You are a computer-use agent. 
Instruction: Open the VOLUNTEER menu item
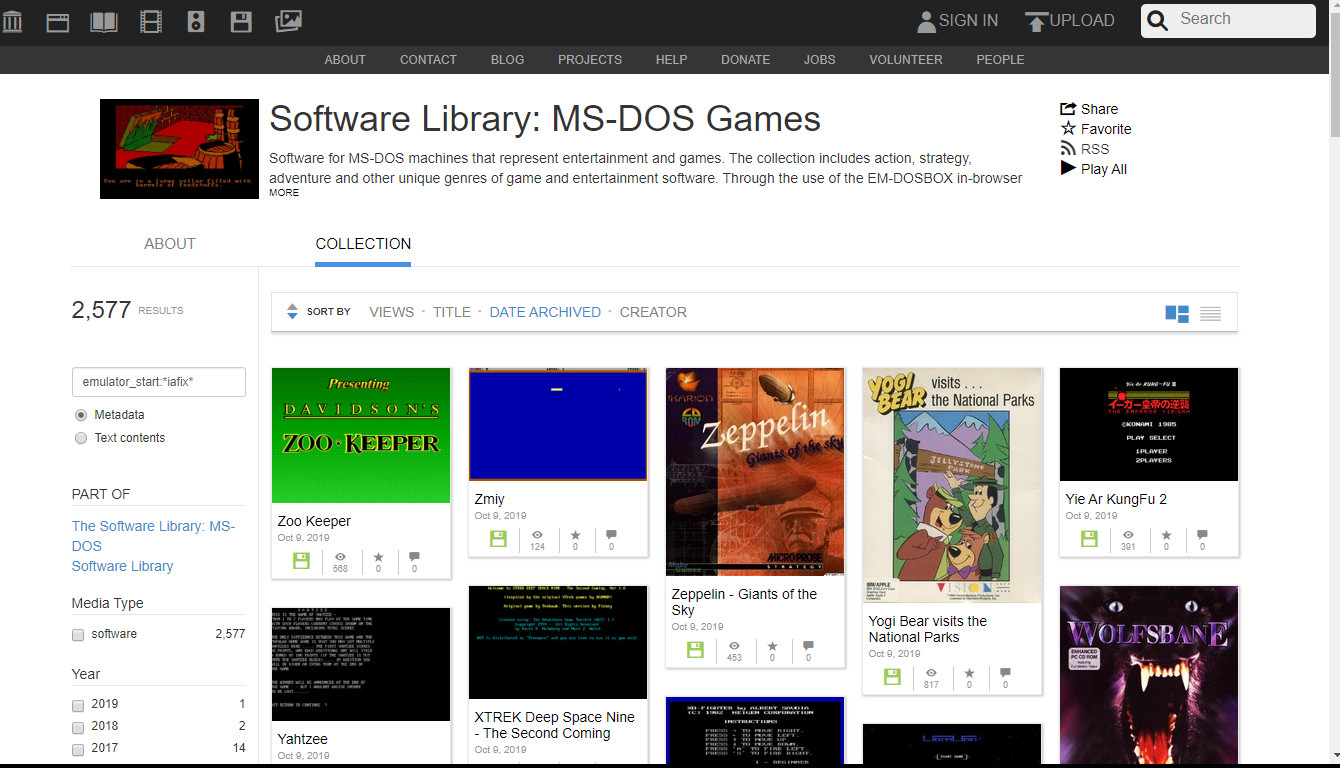[x=906, y=60]
